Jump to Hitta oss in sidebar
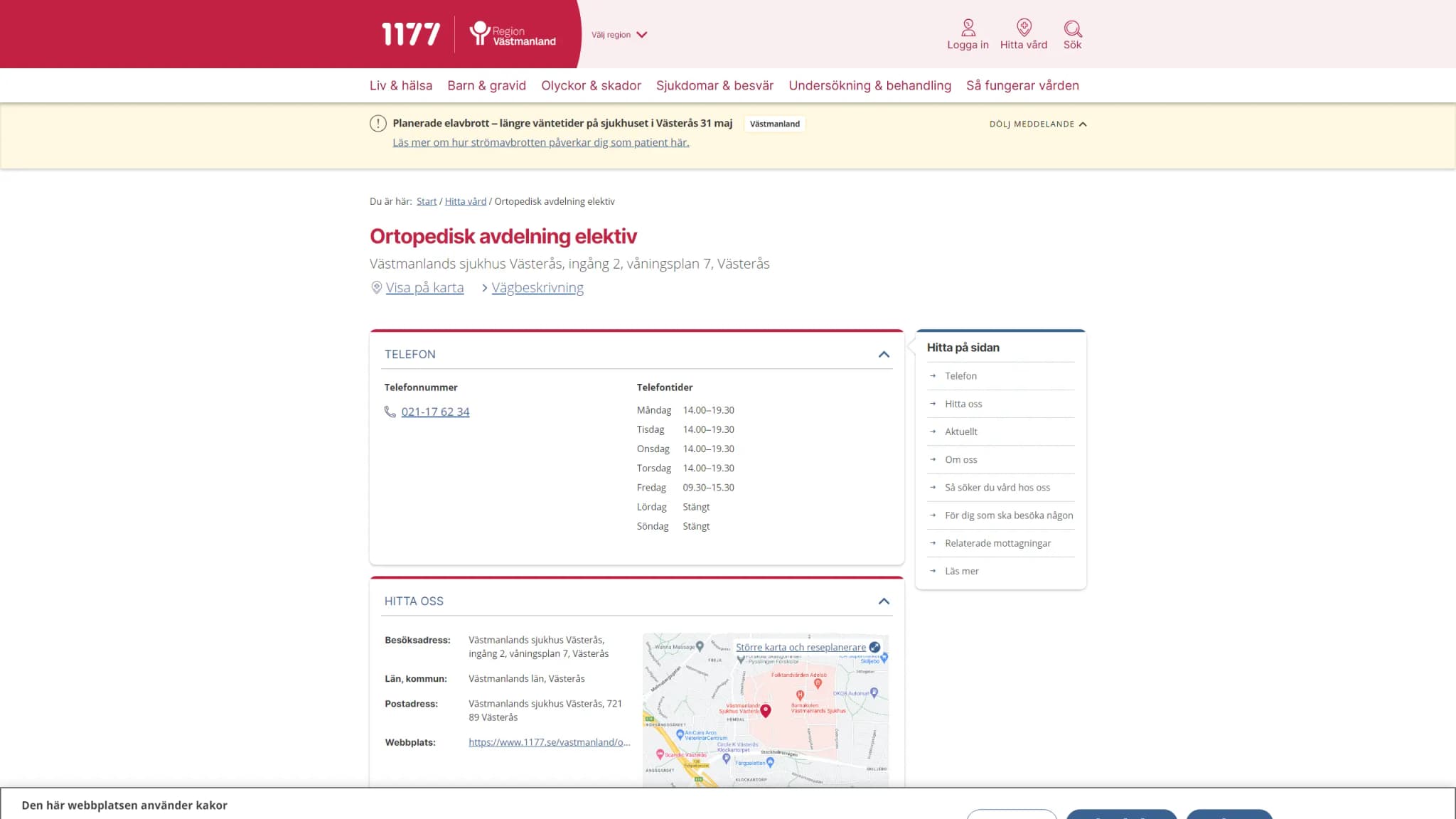 (x=963, y=404)
